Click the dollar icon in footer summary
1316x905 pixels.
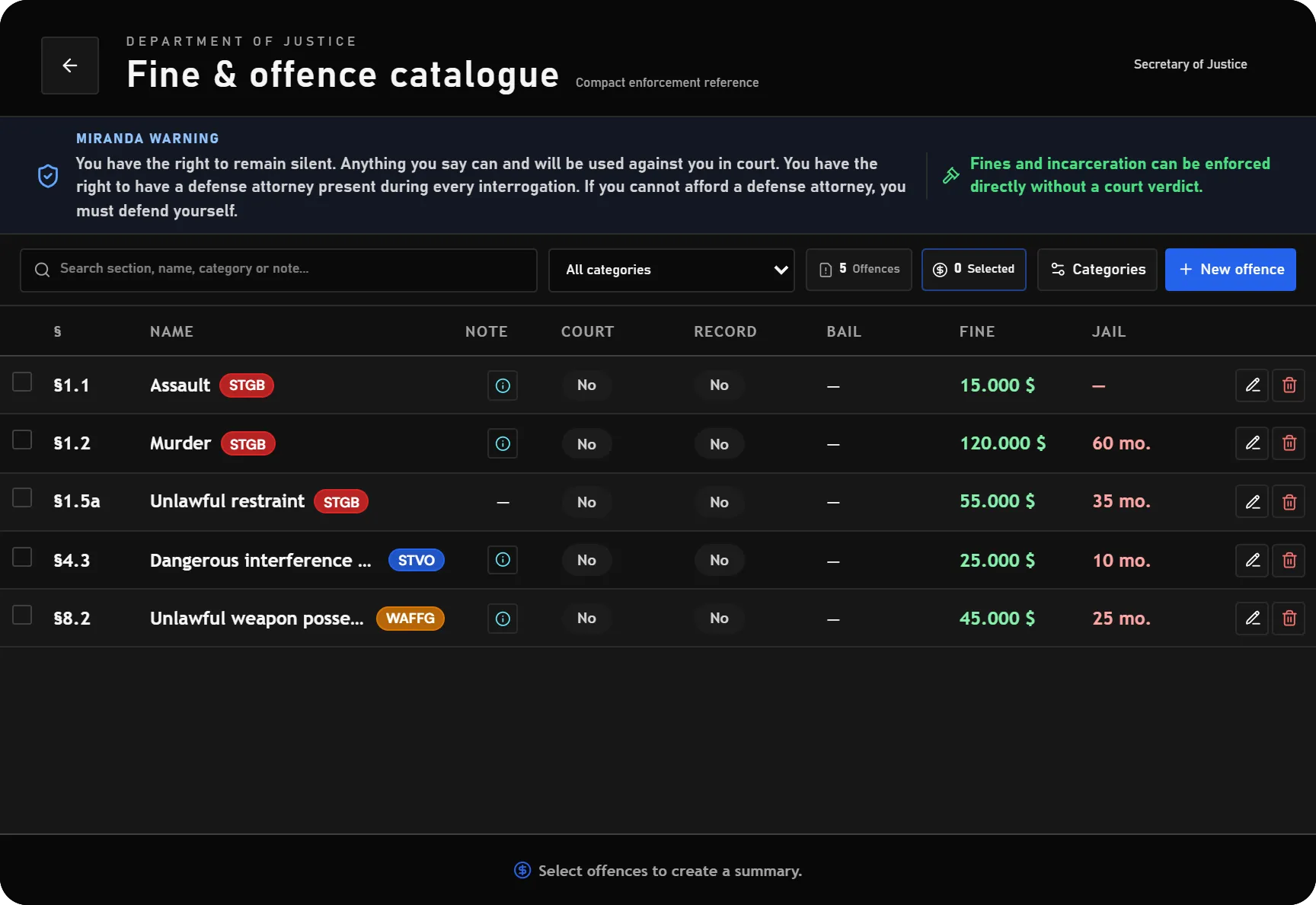522,870
